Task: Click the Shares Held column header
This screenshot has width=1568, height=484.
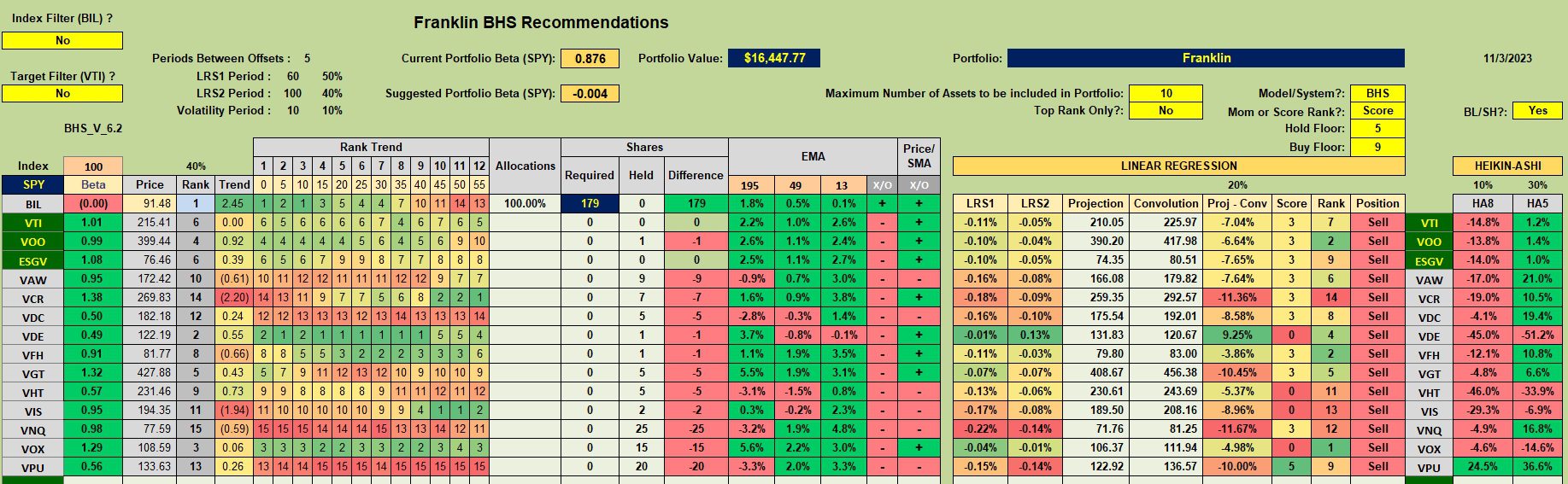Action: point(641,175)
